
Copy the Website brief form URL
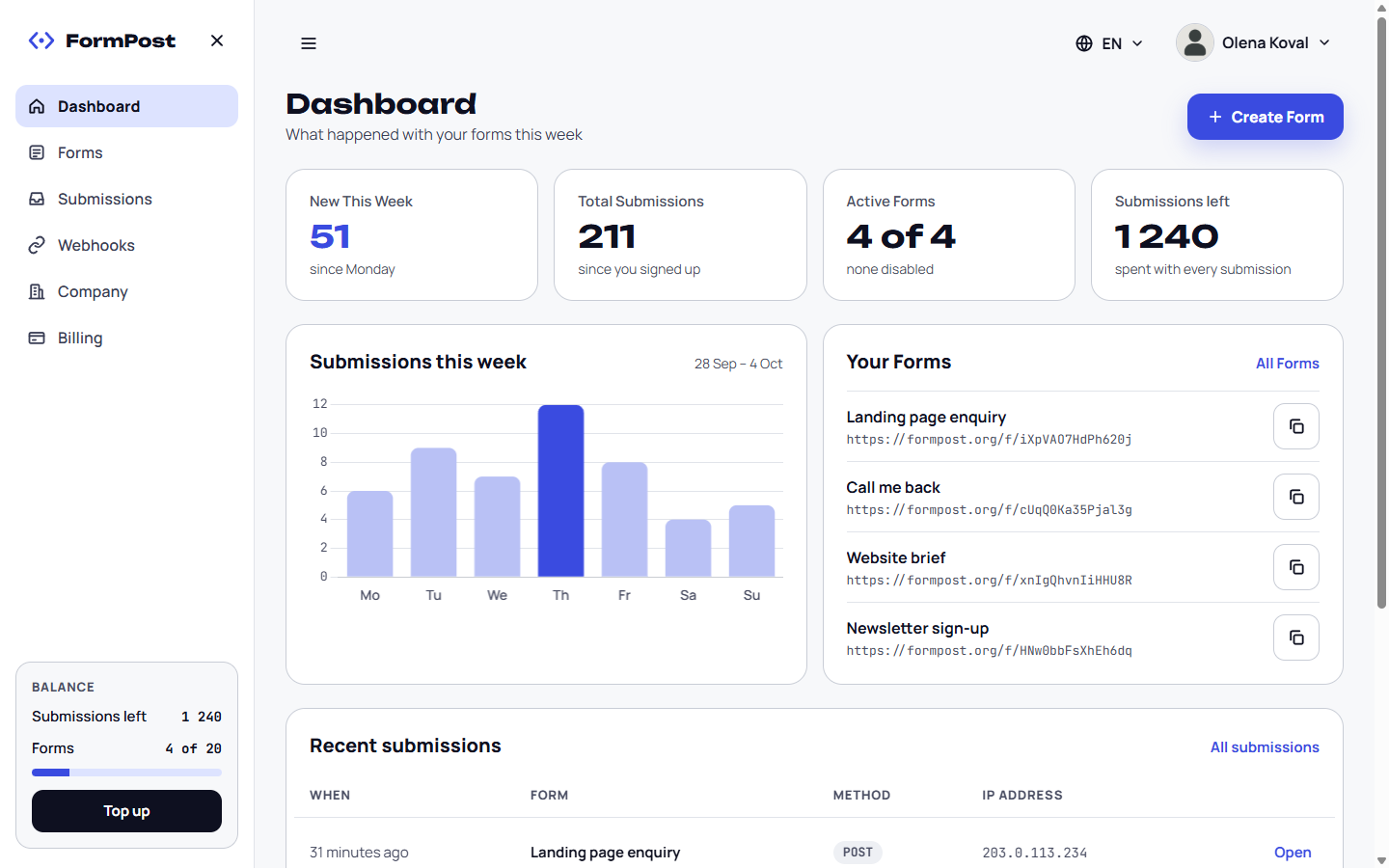pyautogui.click(x=1296, y=567)
